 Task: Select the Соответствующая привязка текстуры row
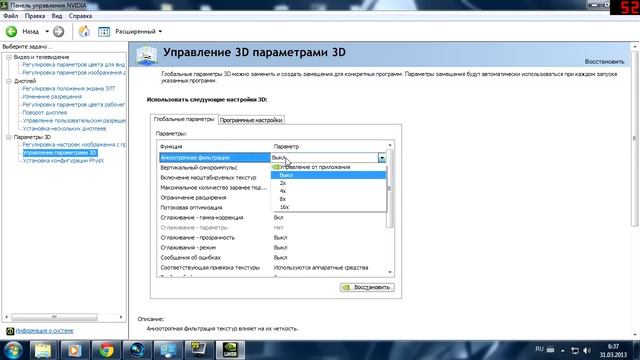pyautogui.click(x=271, y=268)
